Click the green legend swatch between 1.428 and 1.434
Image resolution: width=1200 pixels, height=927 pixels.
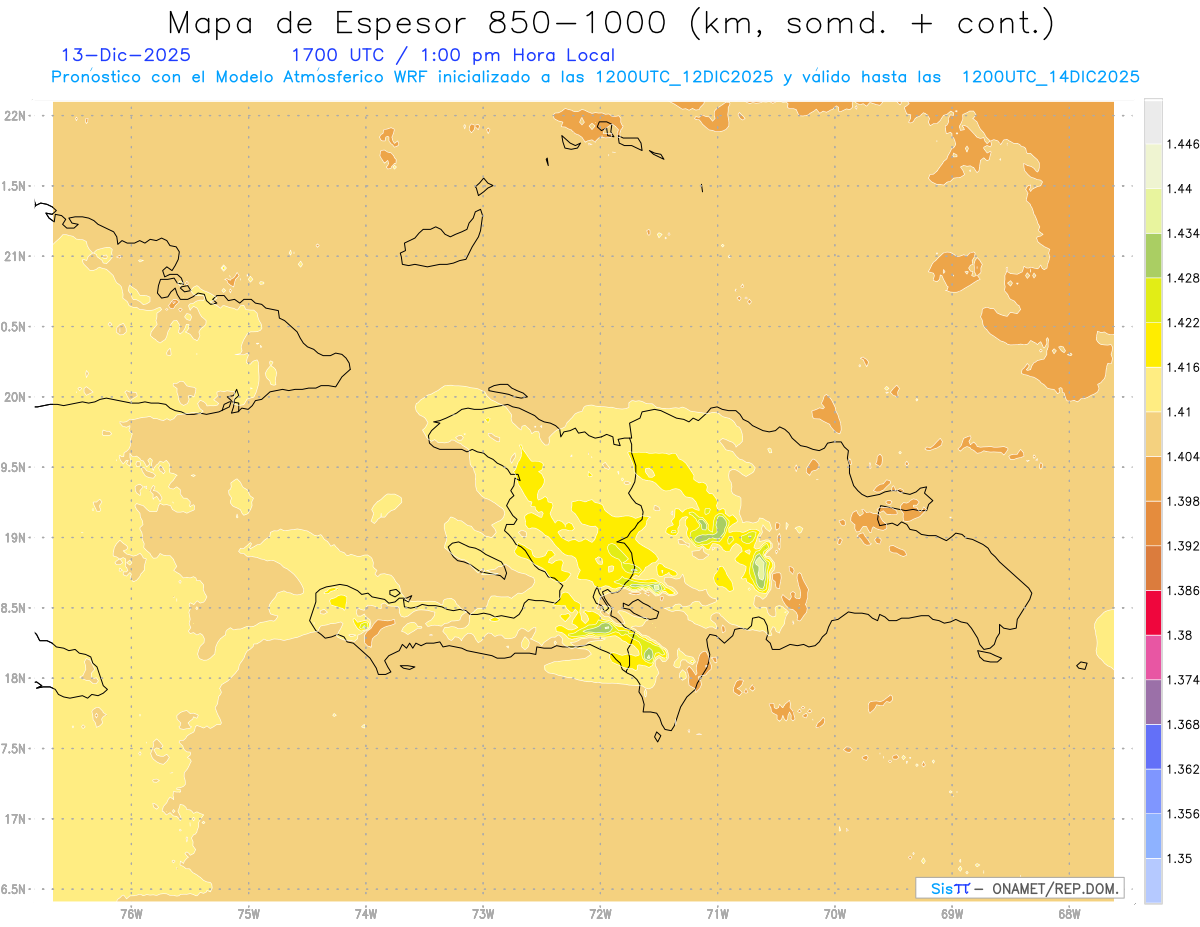[1153, 255]
